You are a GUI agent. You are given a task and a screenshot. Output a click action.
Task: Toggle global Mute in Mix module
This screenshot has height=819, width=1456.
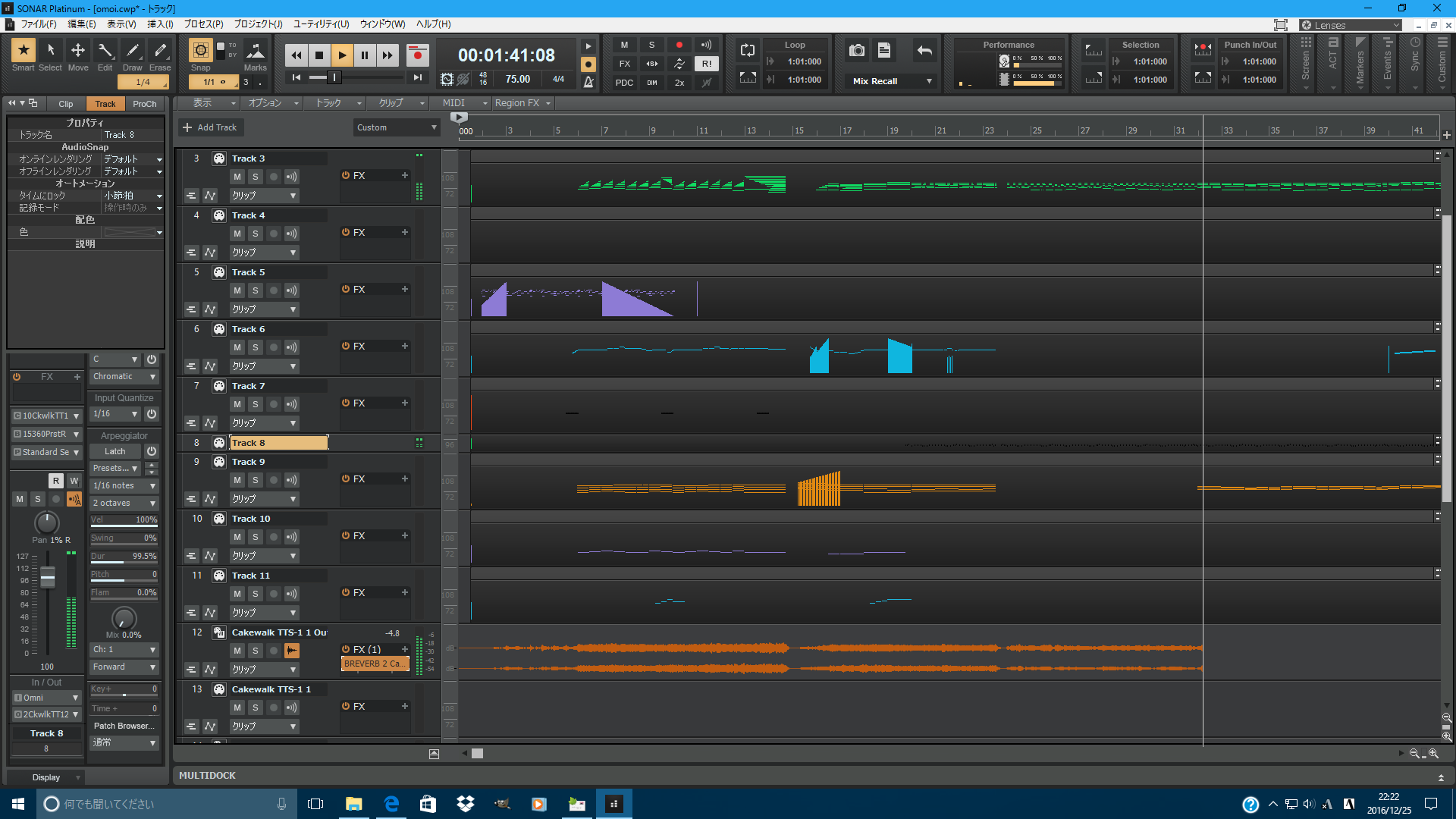[624, 45]
